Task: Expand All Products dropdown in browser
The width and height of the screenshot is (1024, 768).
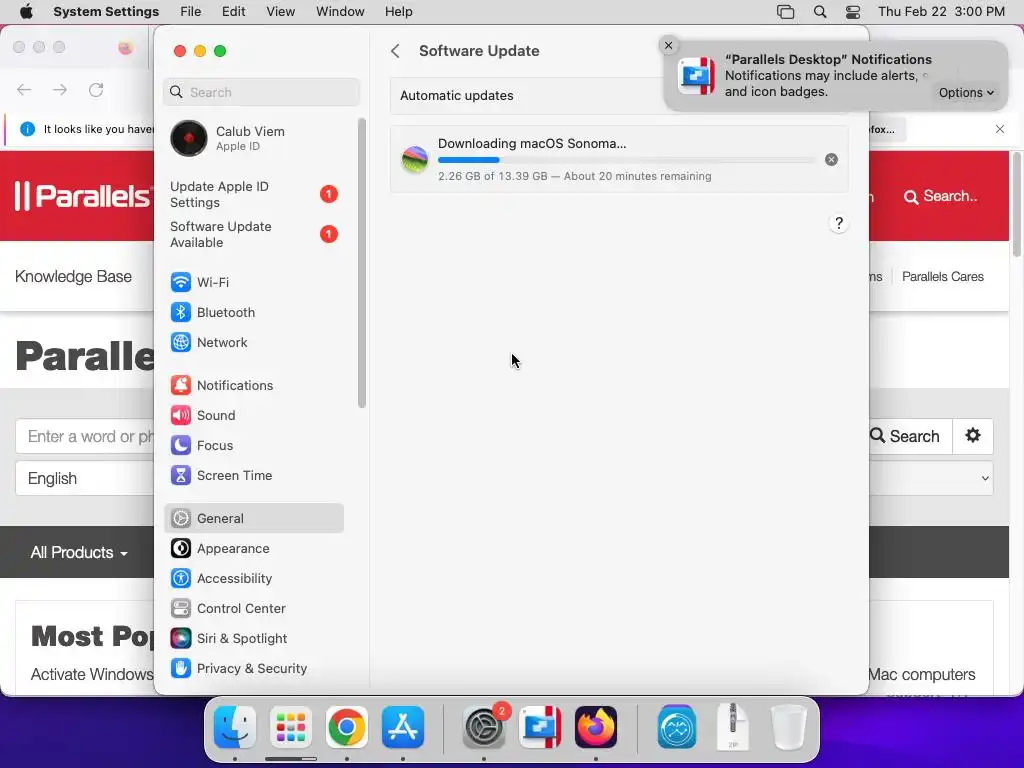Action: point(79,552)
